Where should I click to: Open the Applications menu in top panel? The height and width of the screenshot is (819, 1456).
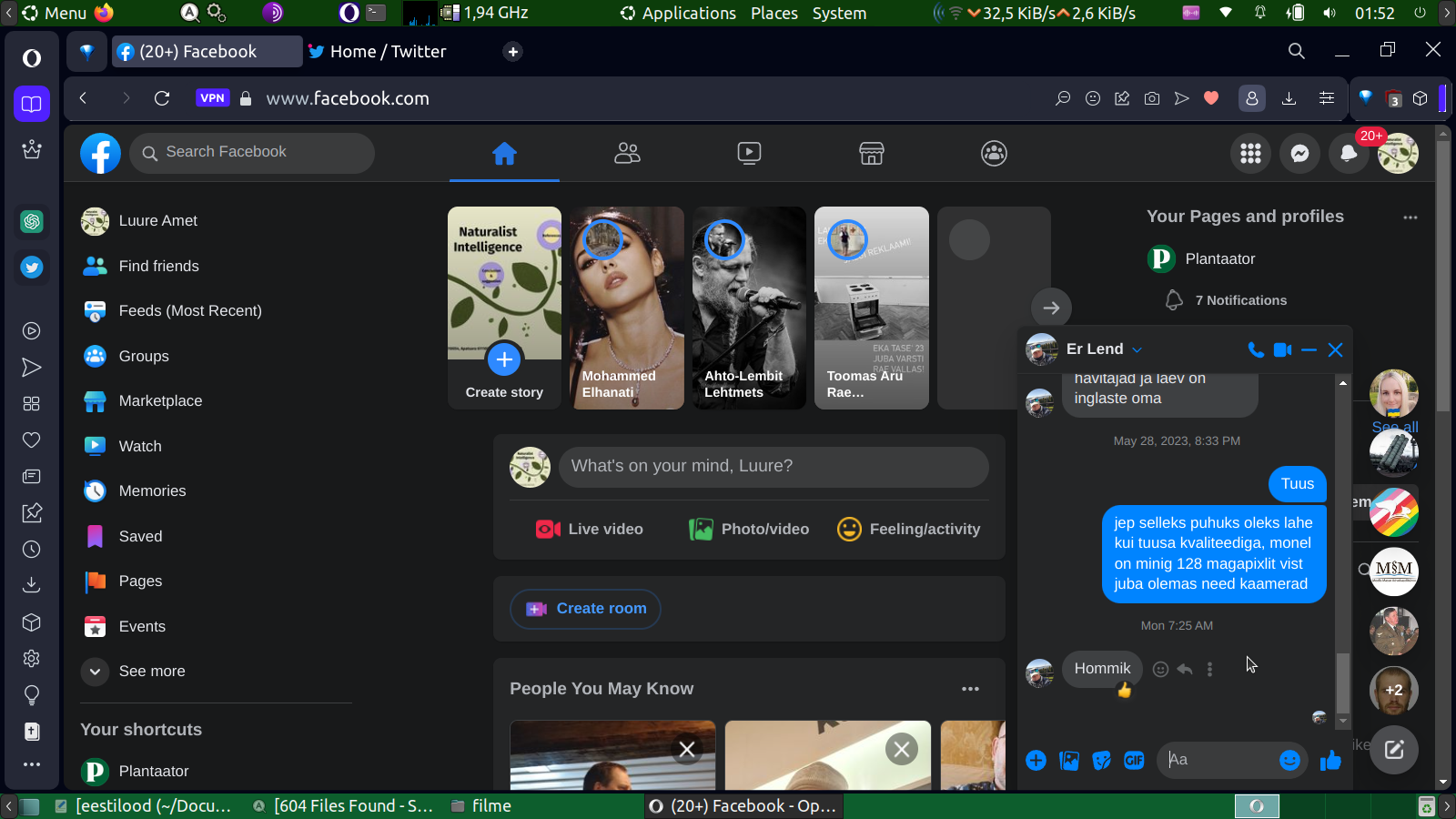[688, 14]
